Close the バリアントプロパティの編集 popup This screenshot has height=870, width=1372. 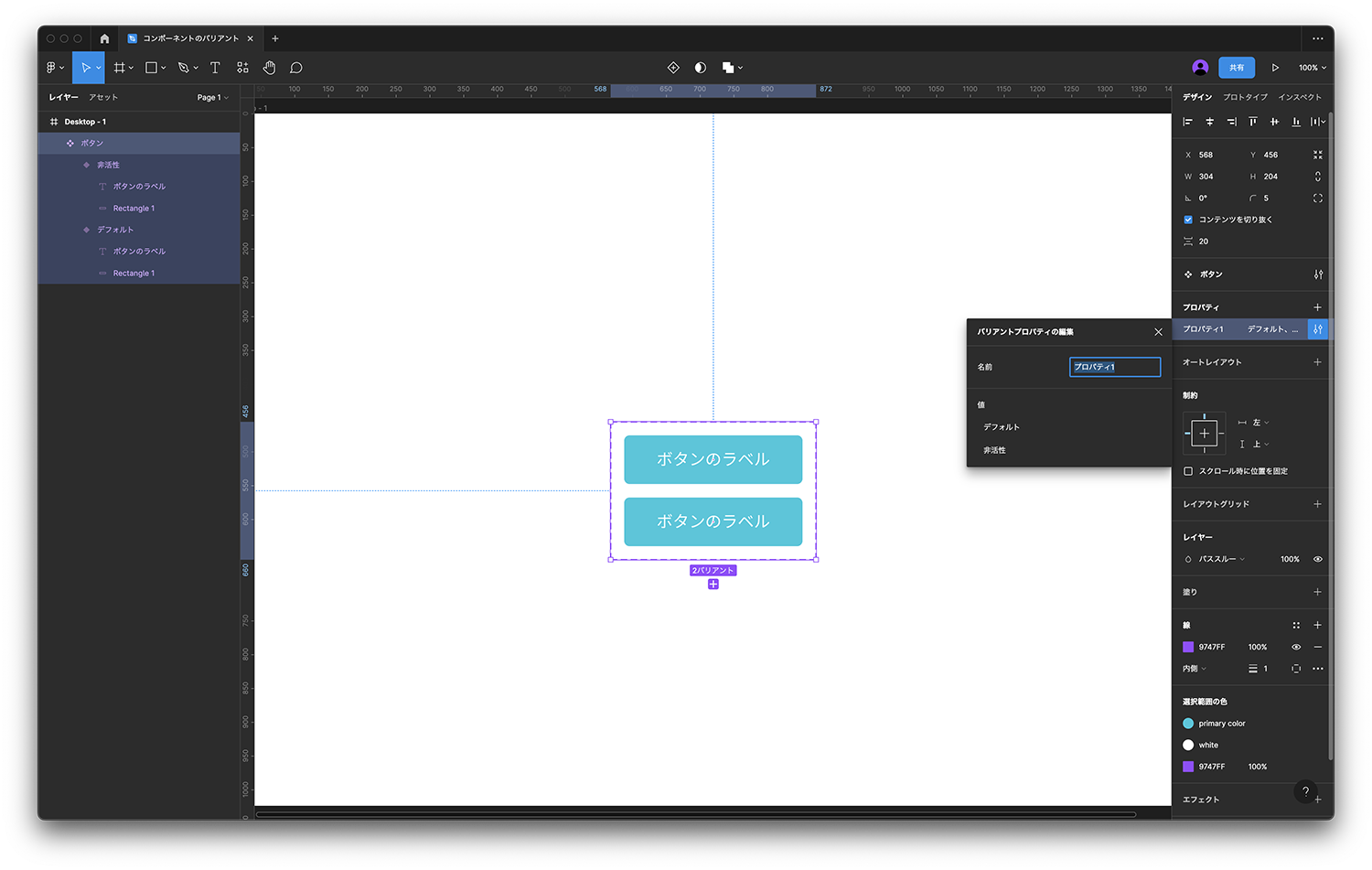click(1158, 332)
